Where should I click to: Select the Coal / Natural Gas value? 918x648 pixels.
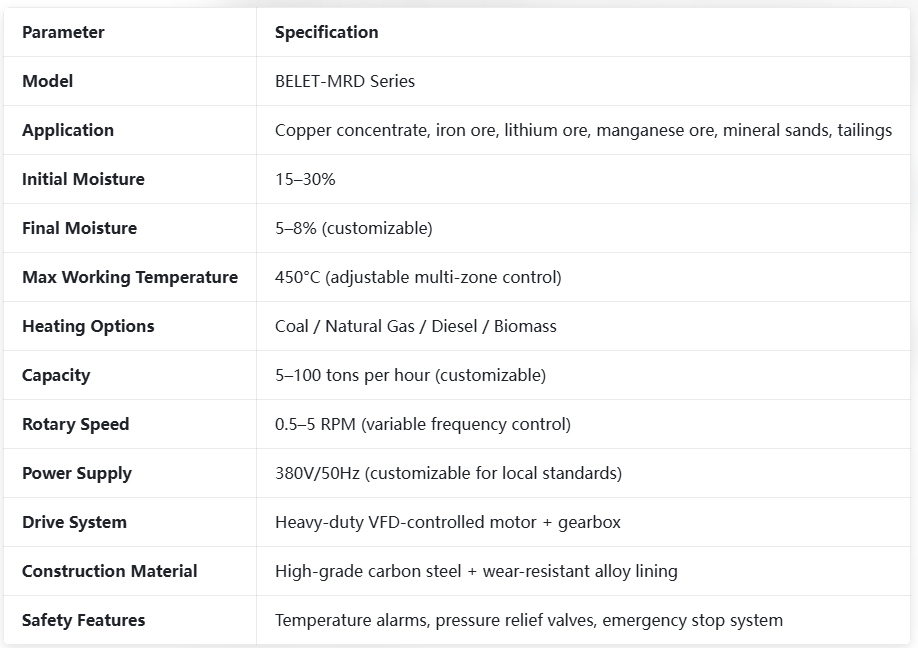tap(416, 326)
